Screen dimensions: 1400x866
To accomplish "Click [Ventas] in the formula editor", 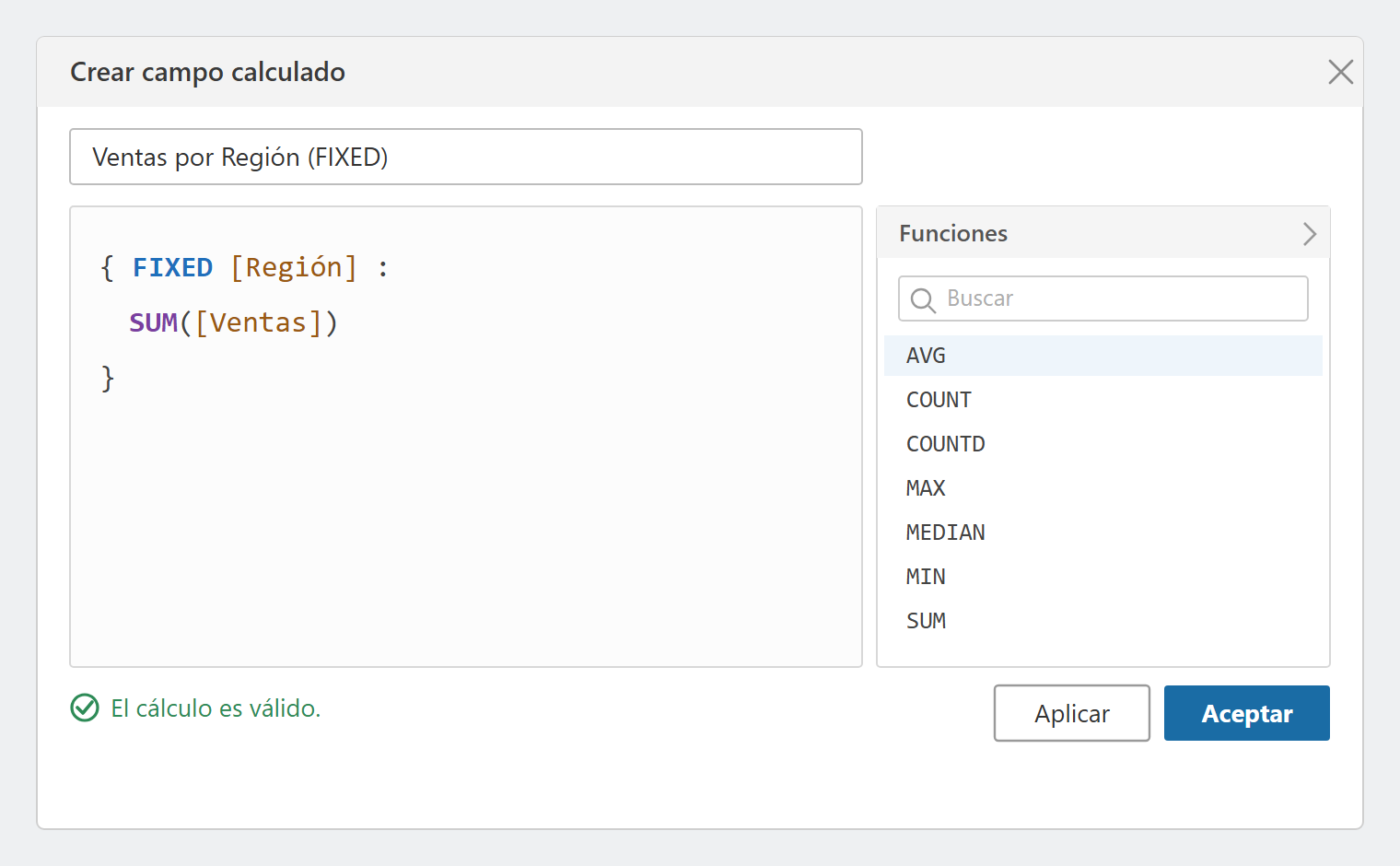I will [x=258, y=322].
